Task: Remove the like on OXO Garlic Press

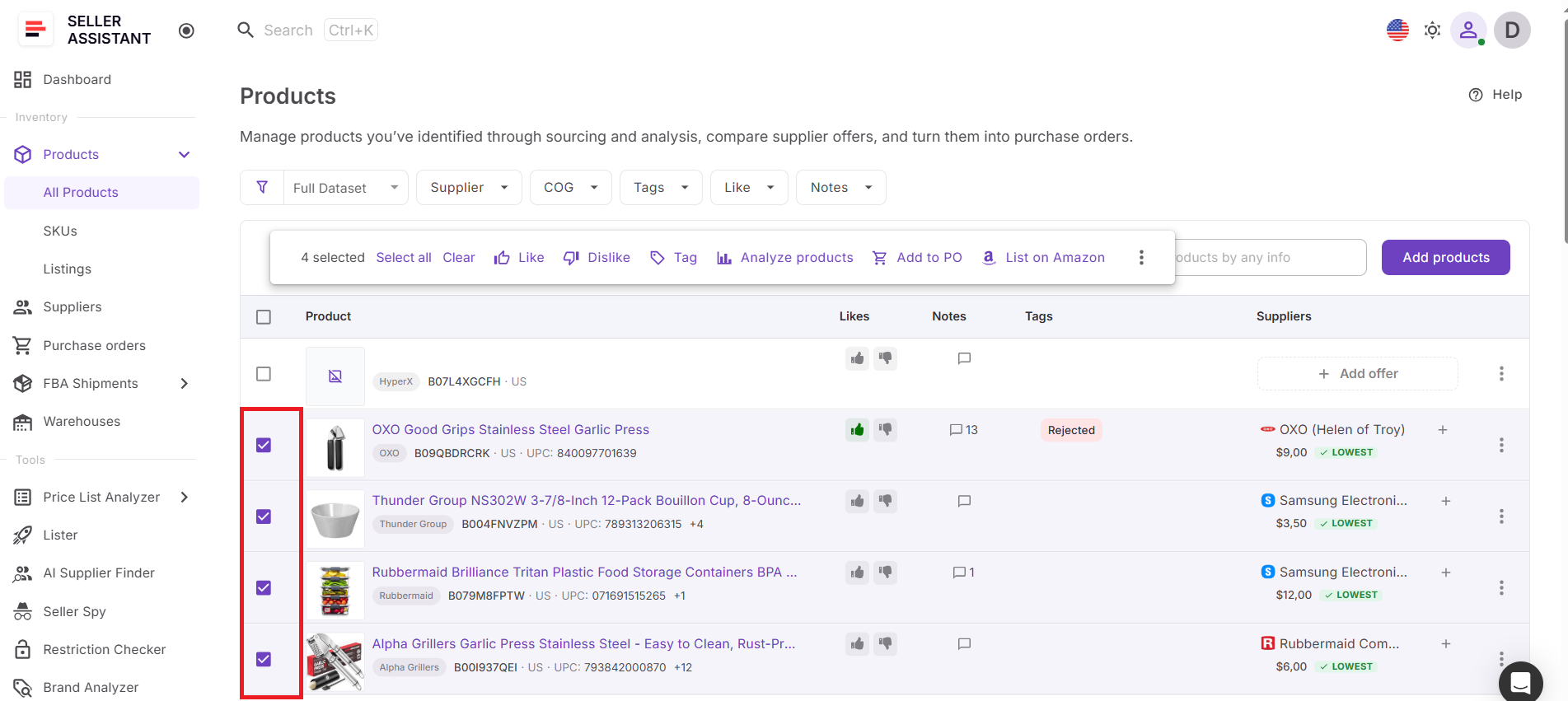Action: pyautogui.click(x=857, y=430)
